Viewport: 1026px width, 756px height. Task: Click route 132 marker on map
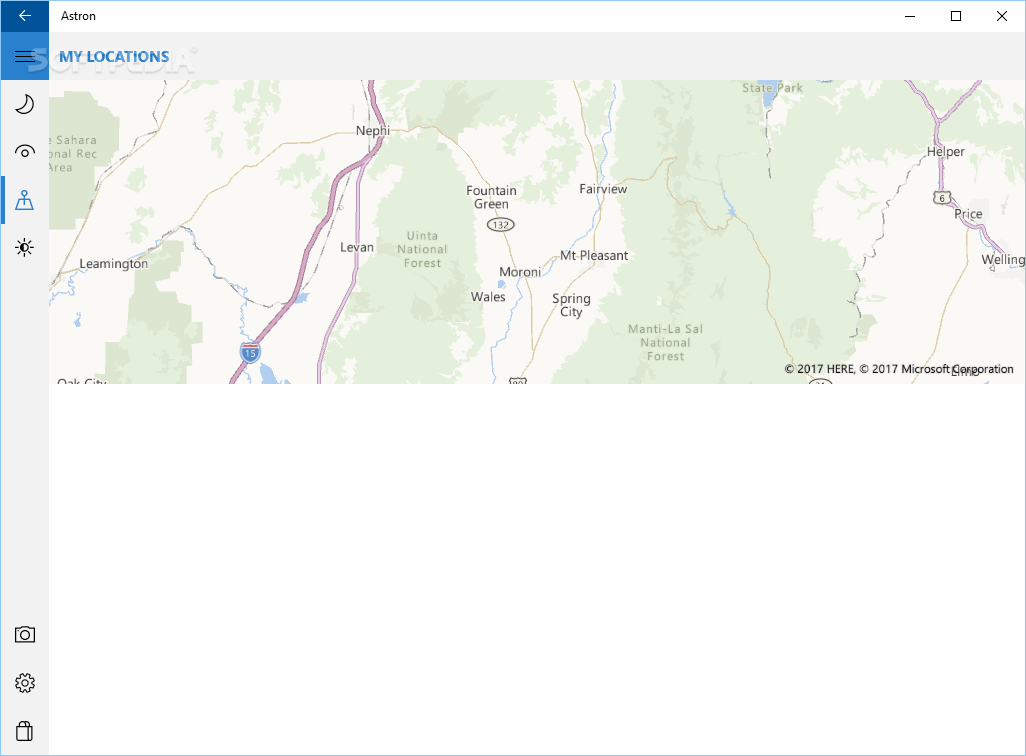click(x=501, y=225)
